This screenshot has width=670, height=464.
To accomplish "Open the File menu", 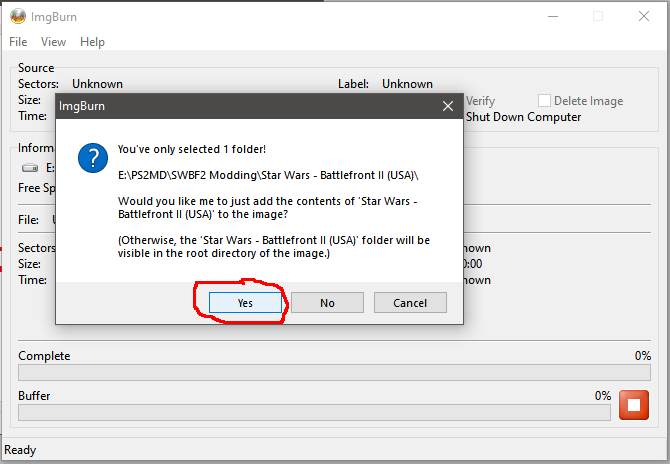I will [18, 42].
